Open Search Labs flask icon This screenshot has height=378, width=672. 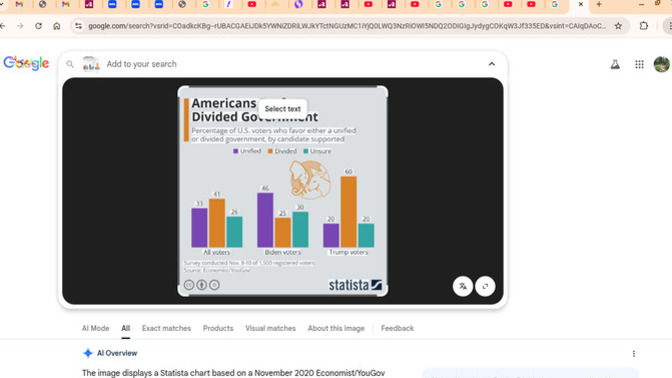[x=615, y=64]
